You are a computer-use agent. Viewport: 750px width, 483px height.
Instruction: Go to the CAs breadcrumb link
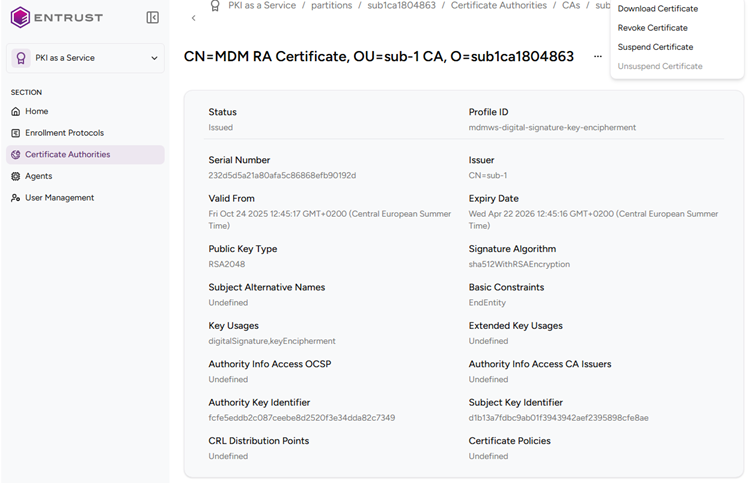click(571, 6)
